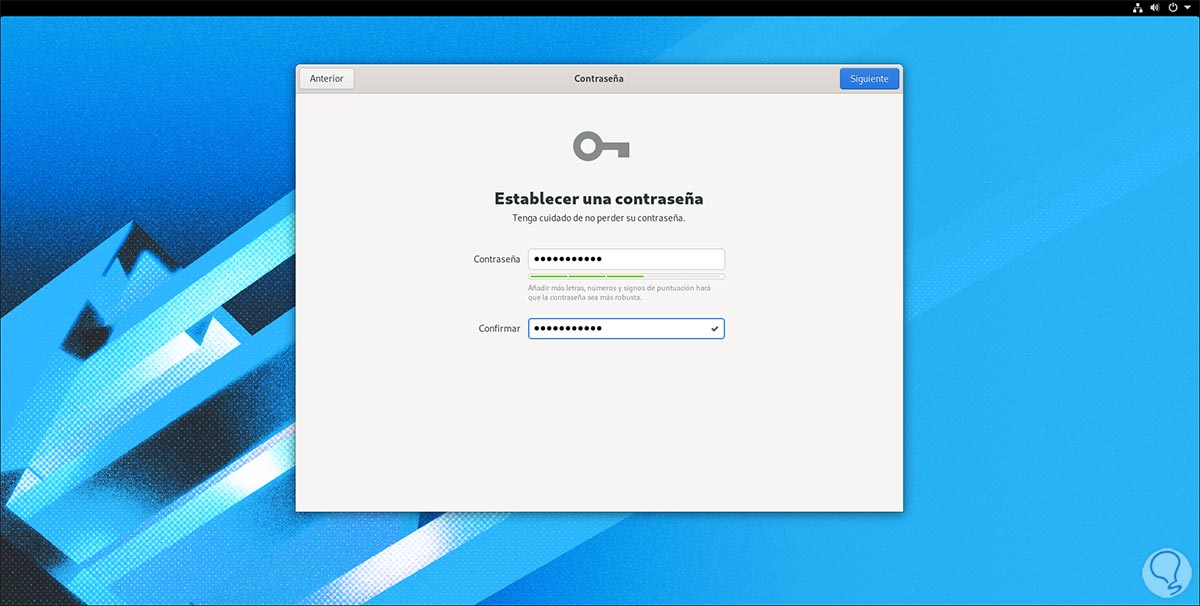The height and width of the screenshot is (606, 1200).
Task: Open the network icon in top bar
Action: (1137, 7)
